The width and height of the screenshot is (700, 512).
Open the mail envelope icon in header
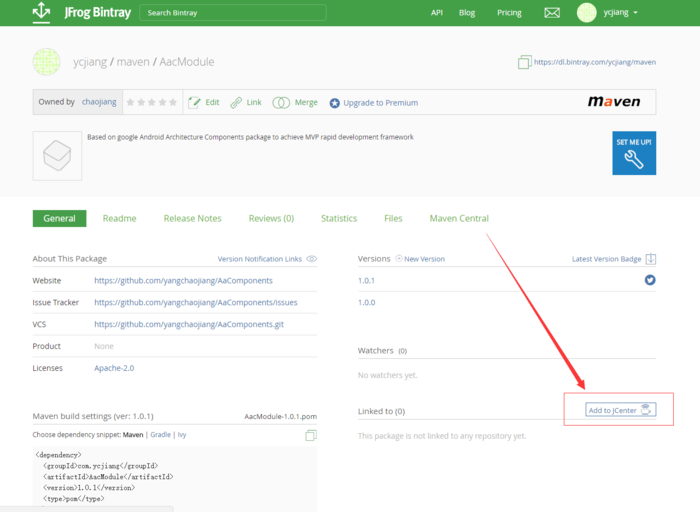coord(552,12)
